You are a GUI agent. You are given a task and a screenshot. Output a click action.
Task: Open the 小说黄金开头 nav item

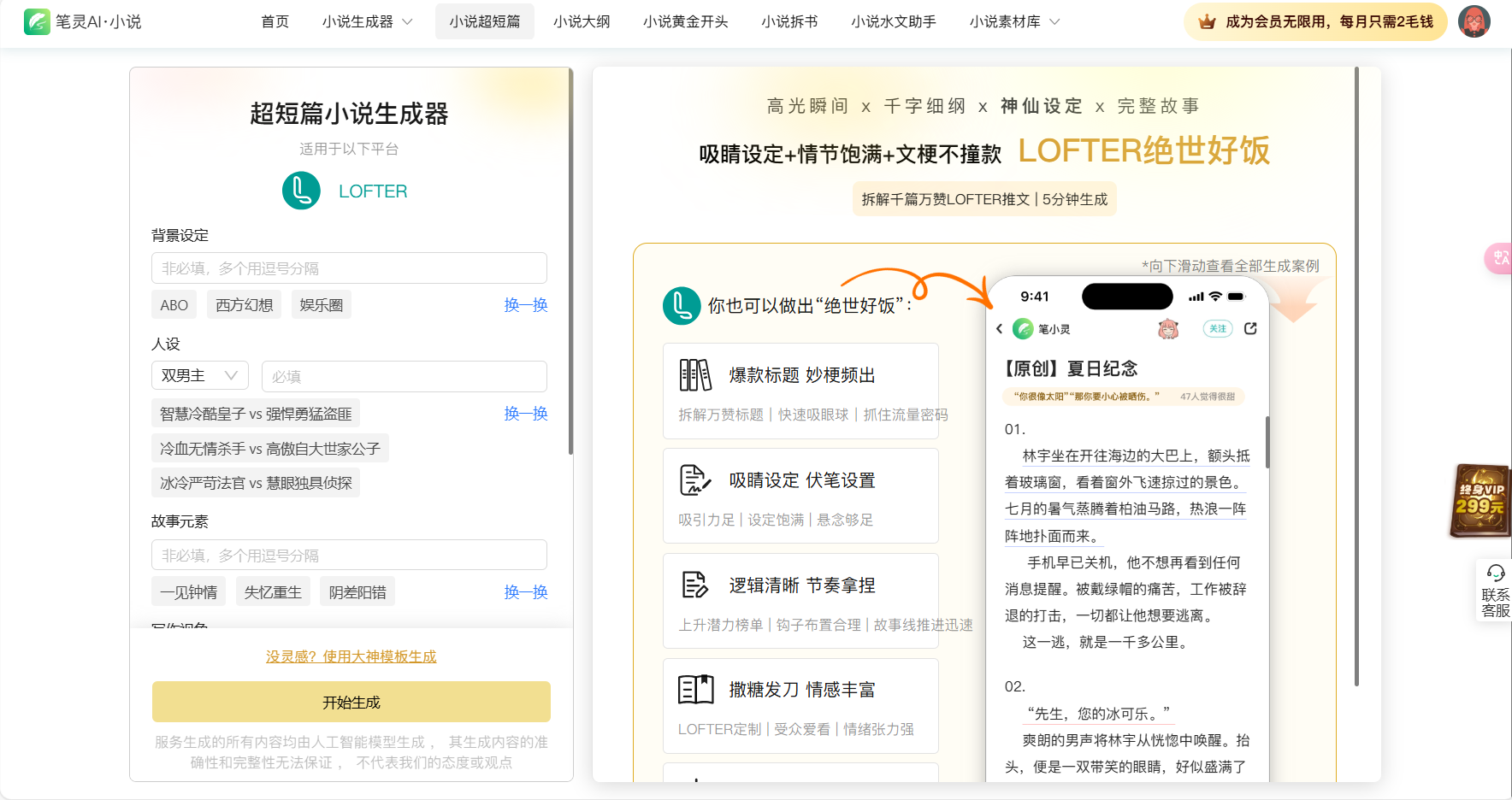point(686,21)
